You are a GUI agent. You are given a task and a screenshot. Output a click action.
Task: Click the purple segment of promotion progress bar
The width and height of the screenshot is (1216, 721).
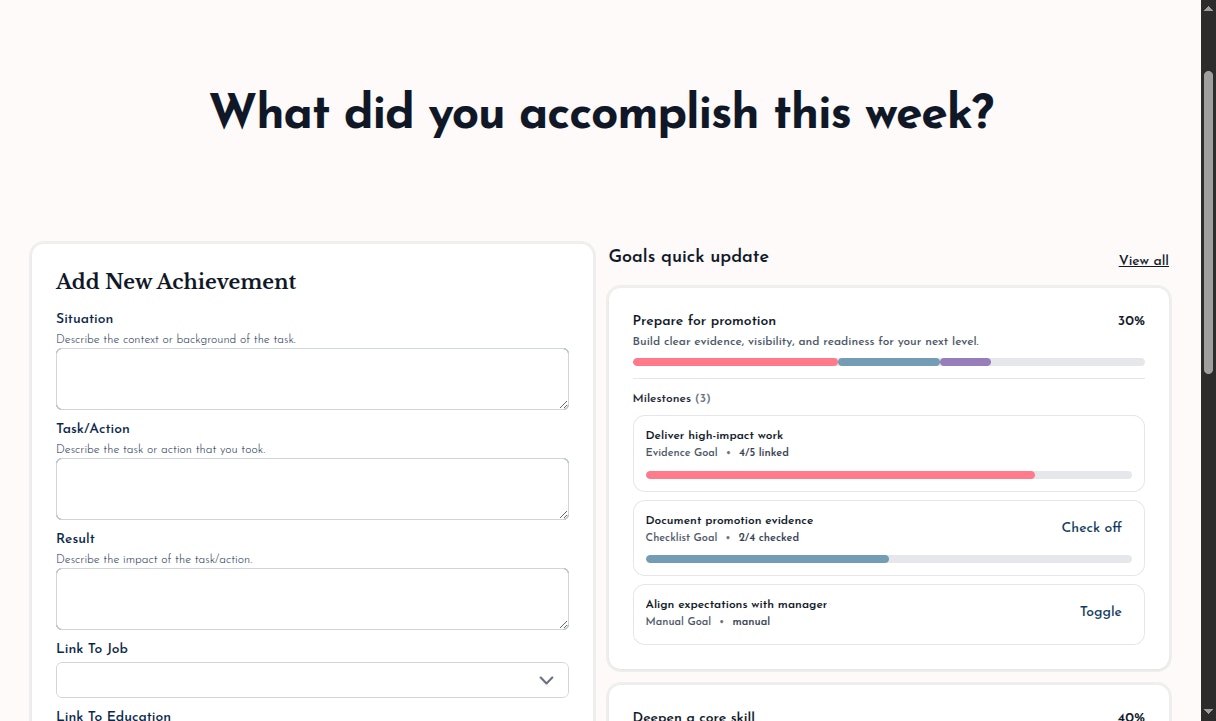tap(965, 362)
